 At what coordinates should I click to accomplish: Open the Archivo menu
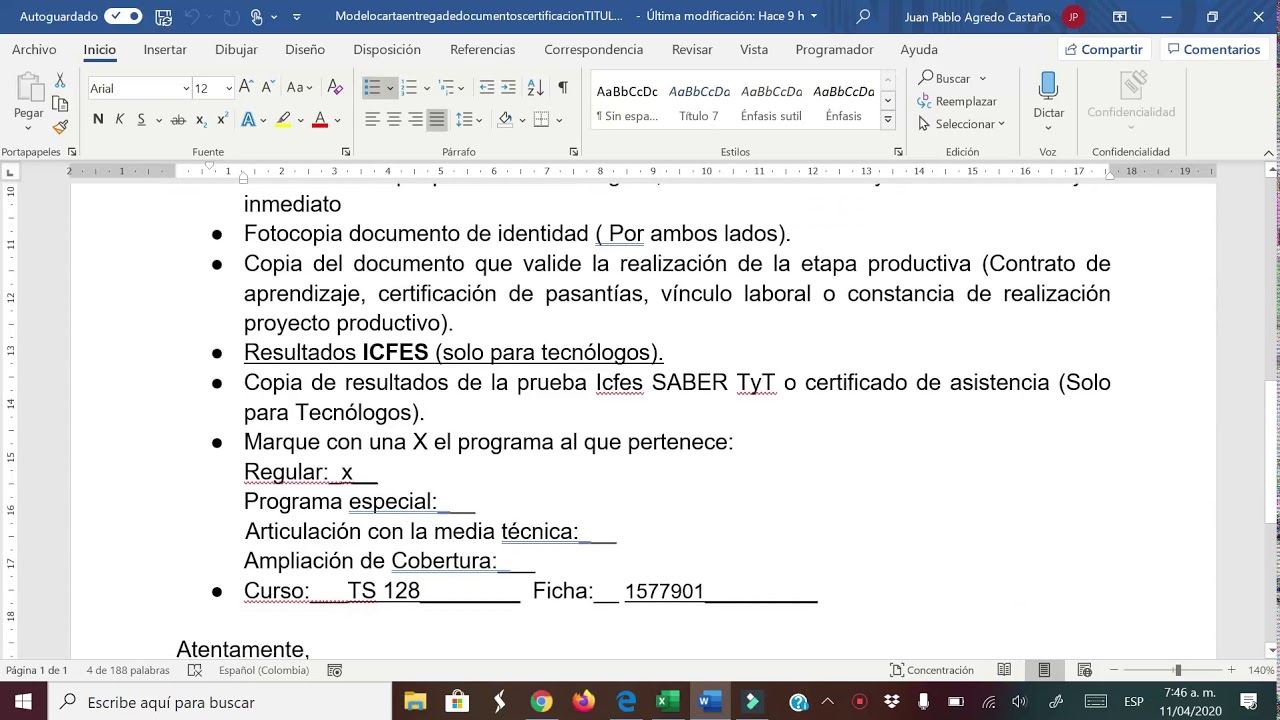coord(34,49)
